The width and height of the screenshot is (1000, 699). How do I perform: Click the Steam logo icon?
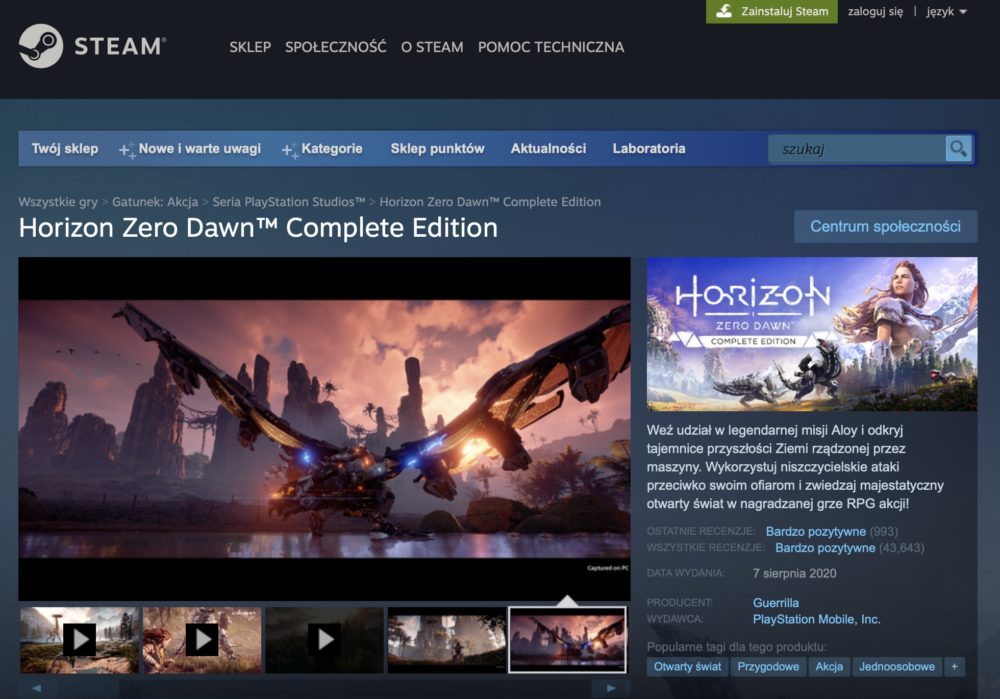coord(41,46)
